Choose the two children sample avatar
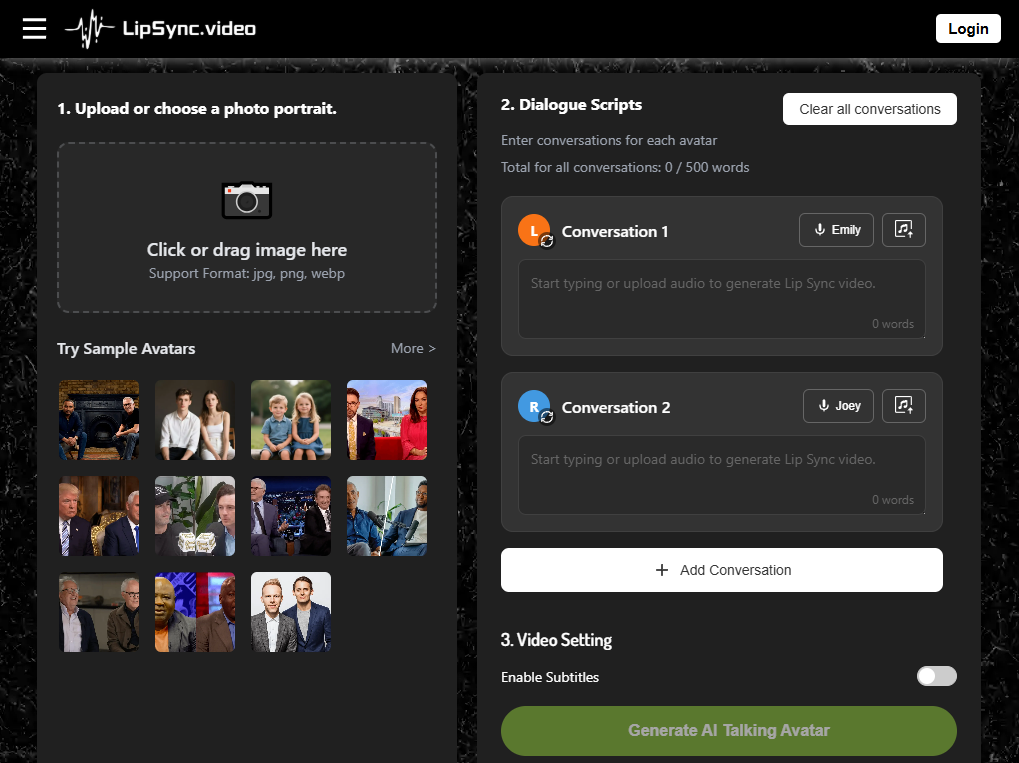1019x763 pixels. pos(290,420)
